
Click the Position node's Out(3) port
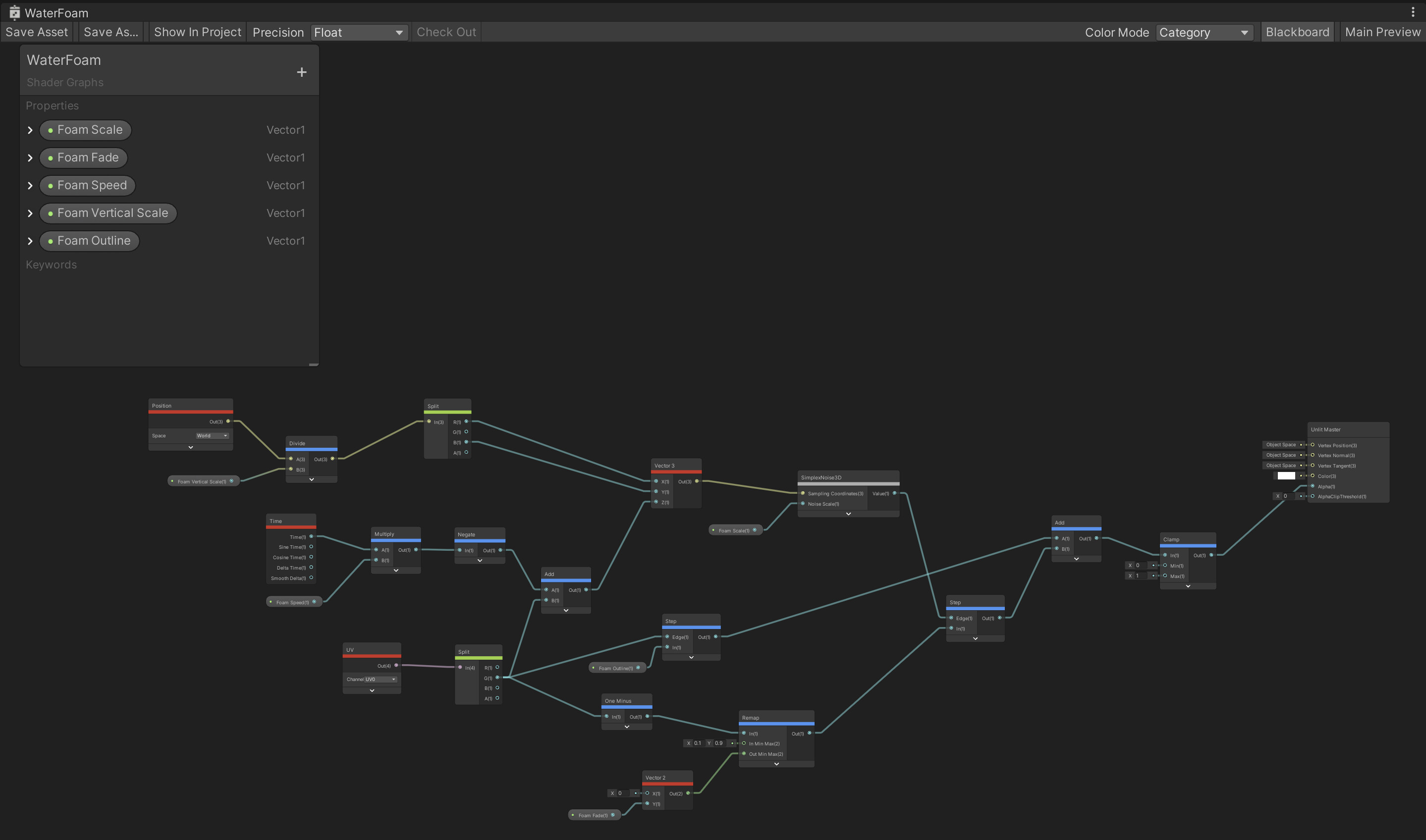coord(228,421)
